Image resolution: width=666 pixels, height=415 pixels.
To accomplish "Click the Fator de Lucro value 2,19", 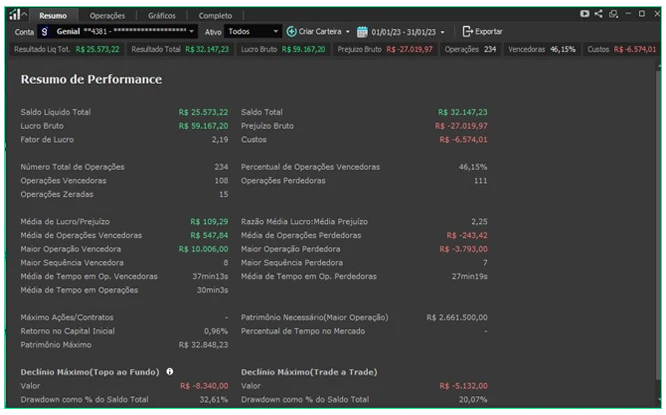I will coord(220,139).
